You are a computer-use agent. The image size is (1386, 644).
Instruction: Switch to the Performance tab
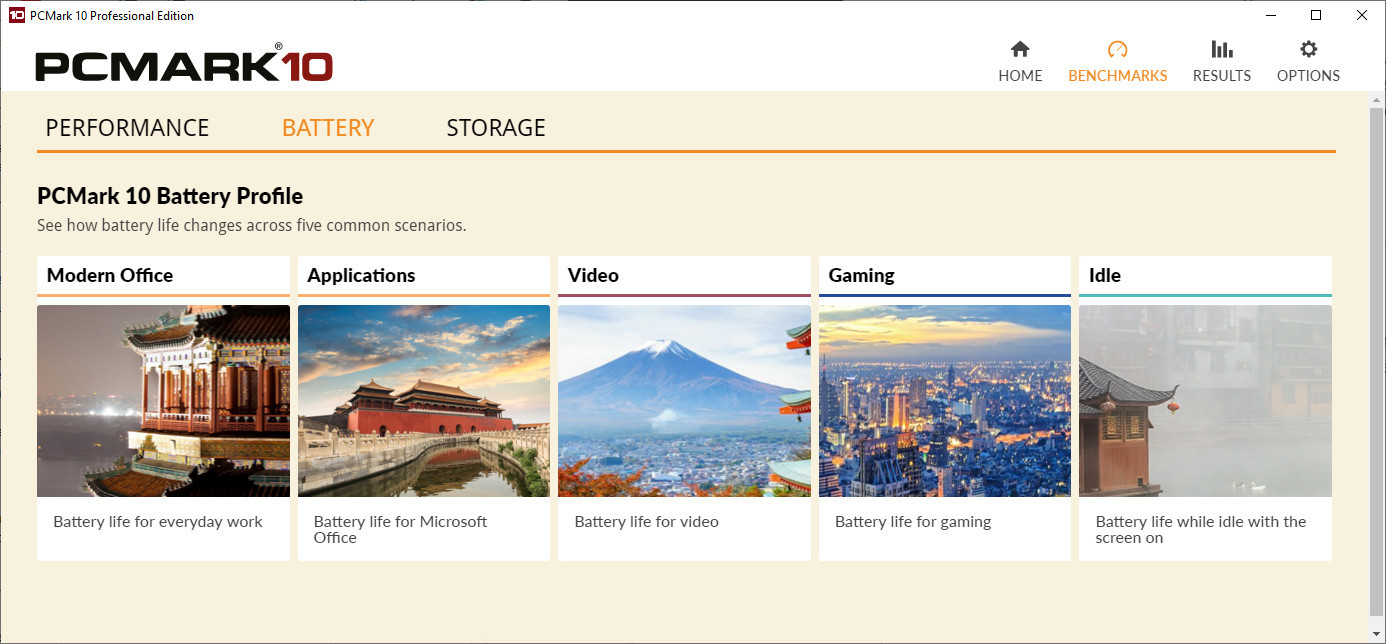(127, 128)
